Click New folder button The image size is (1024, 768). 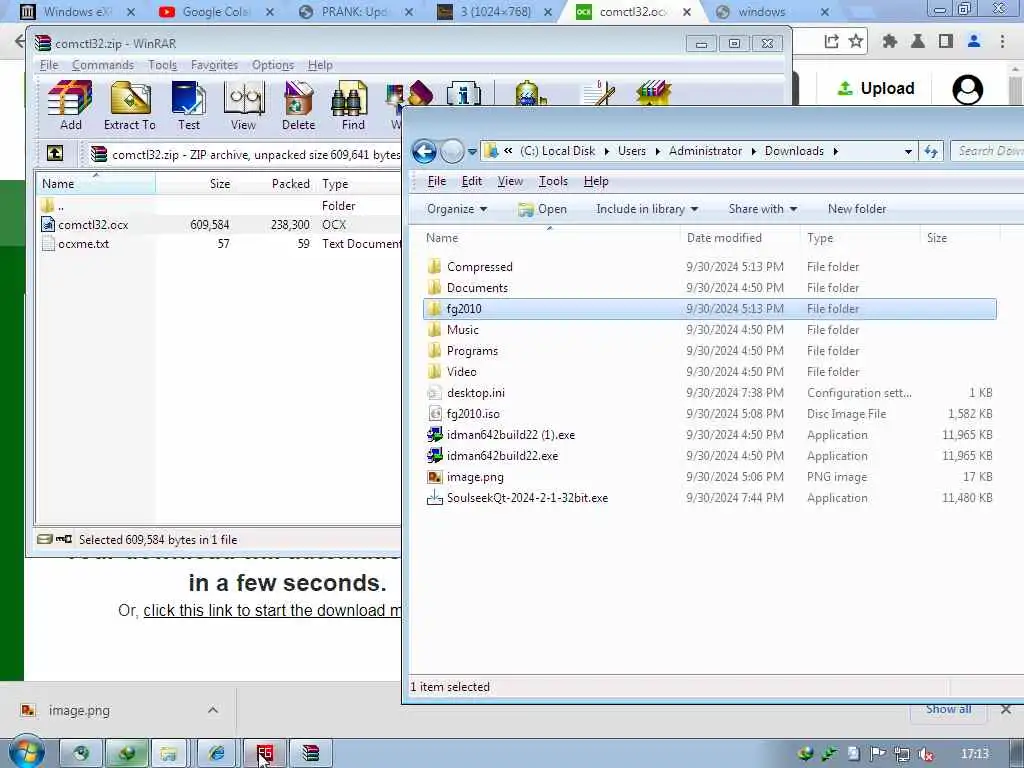857,209
